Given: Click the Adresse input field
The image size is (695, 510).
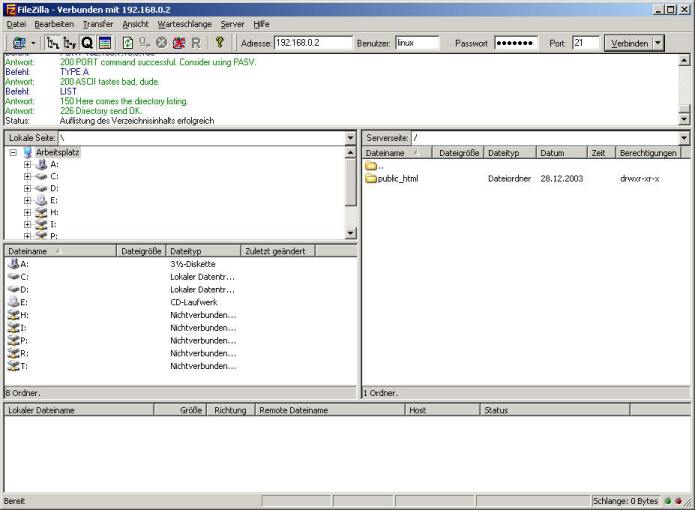Looking at the screenshot, I should pos(312,43).
